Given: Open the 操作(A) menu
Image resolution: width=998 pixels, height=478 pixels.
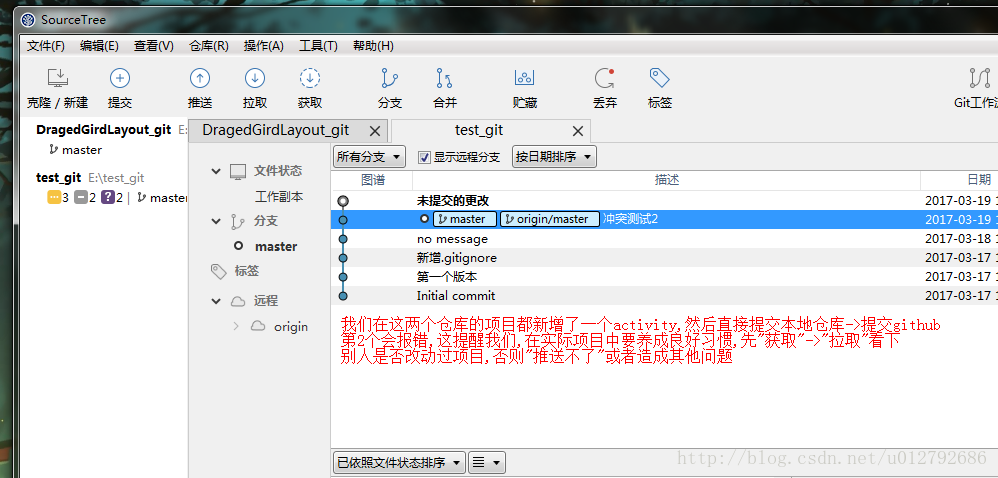Looking at the screenshot, I should tap(264, 46).
